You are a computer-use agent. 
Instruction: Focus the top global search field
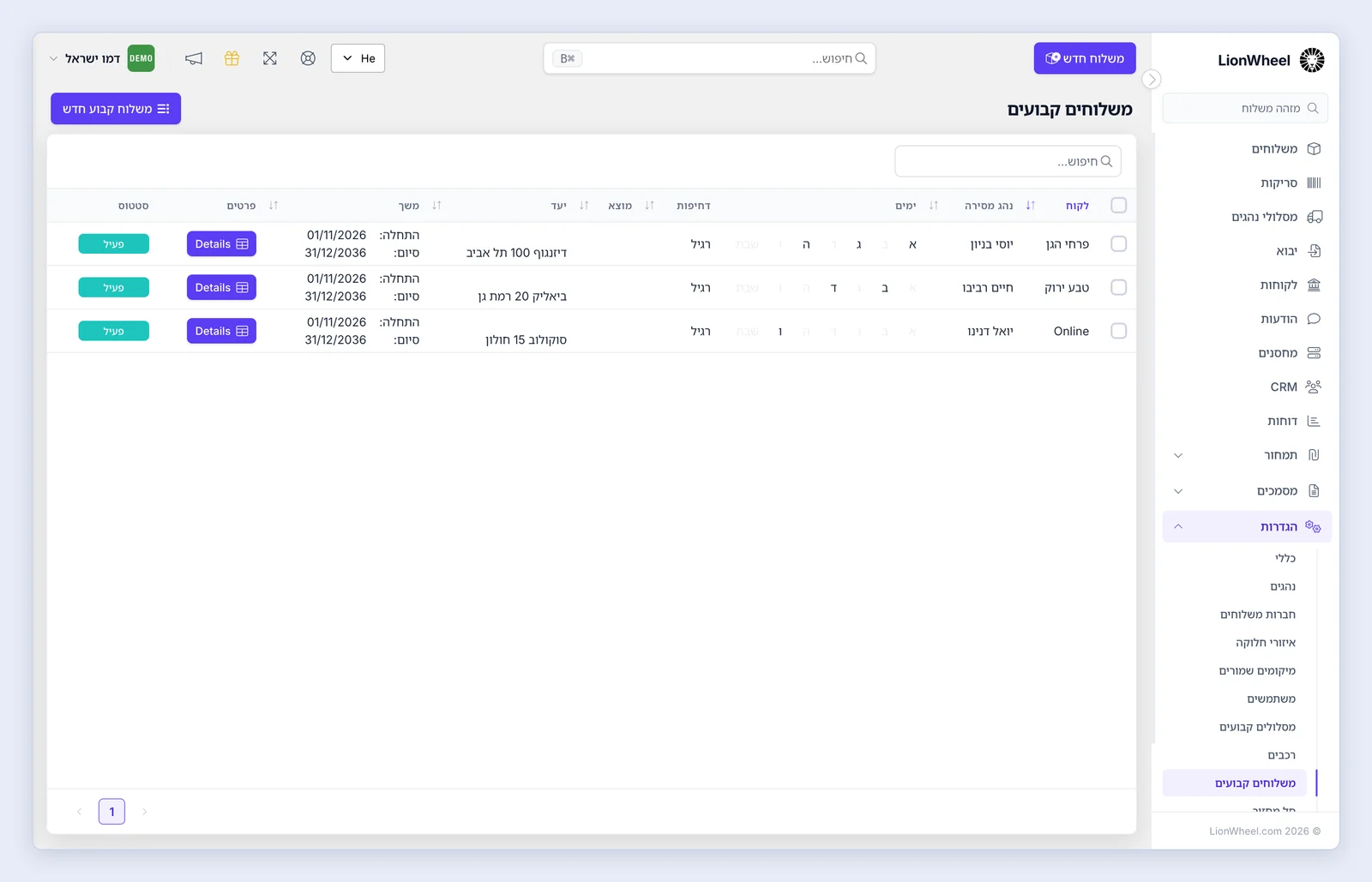(709, 58)
